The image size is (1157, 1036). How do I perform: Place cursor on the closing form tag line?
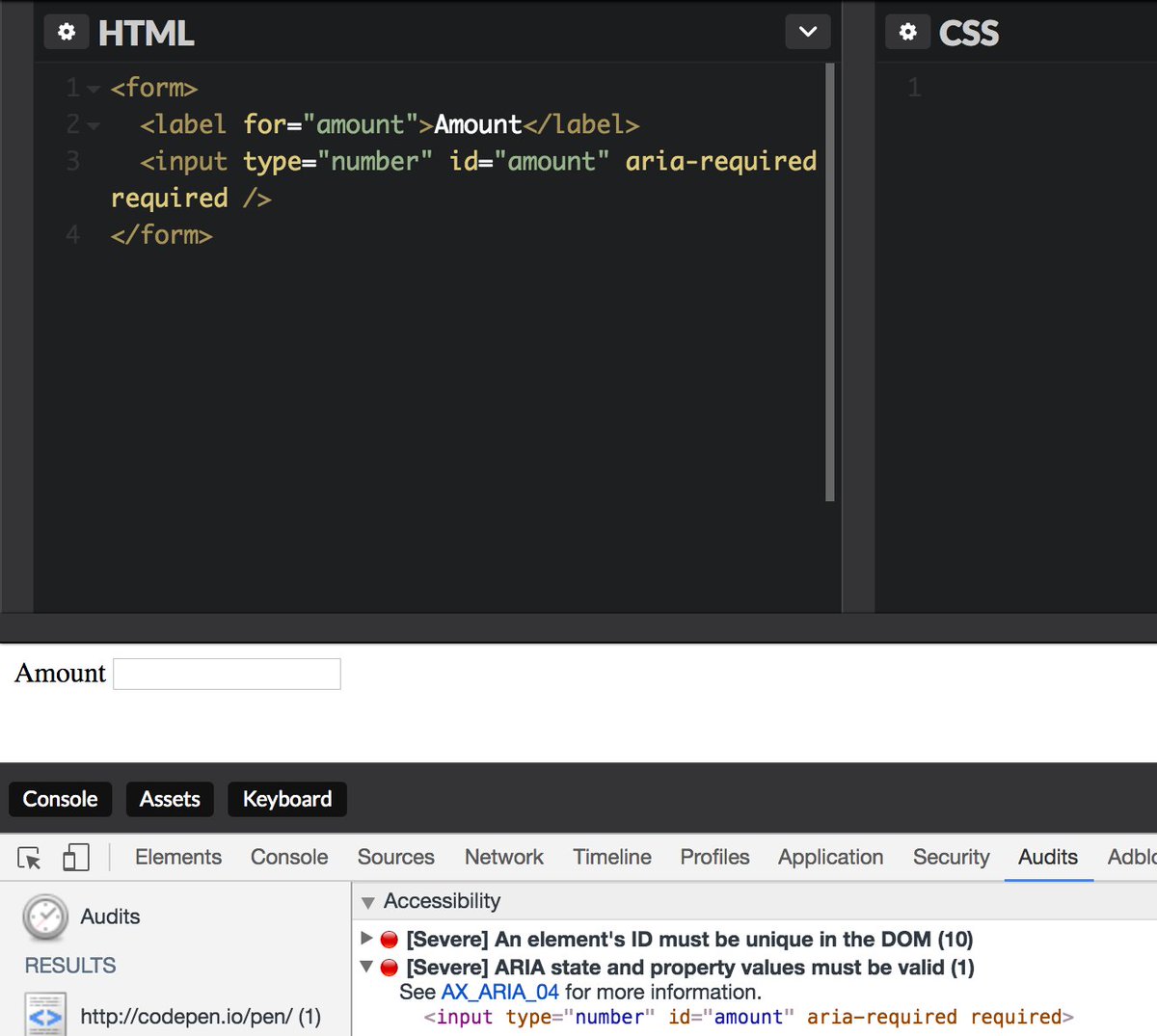[x=161, y=234]
